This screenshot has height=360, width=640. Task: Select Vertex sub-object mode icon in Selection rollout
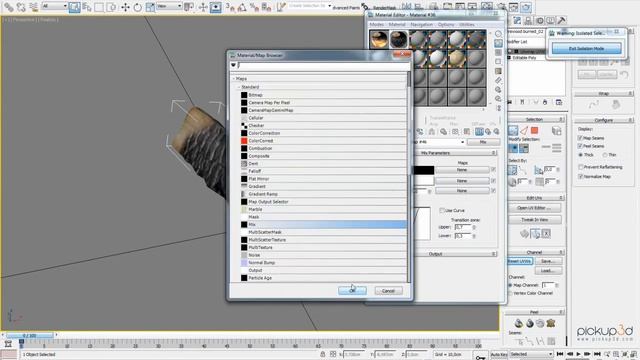[513, 131]
